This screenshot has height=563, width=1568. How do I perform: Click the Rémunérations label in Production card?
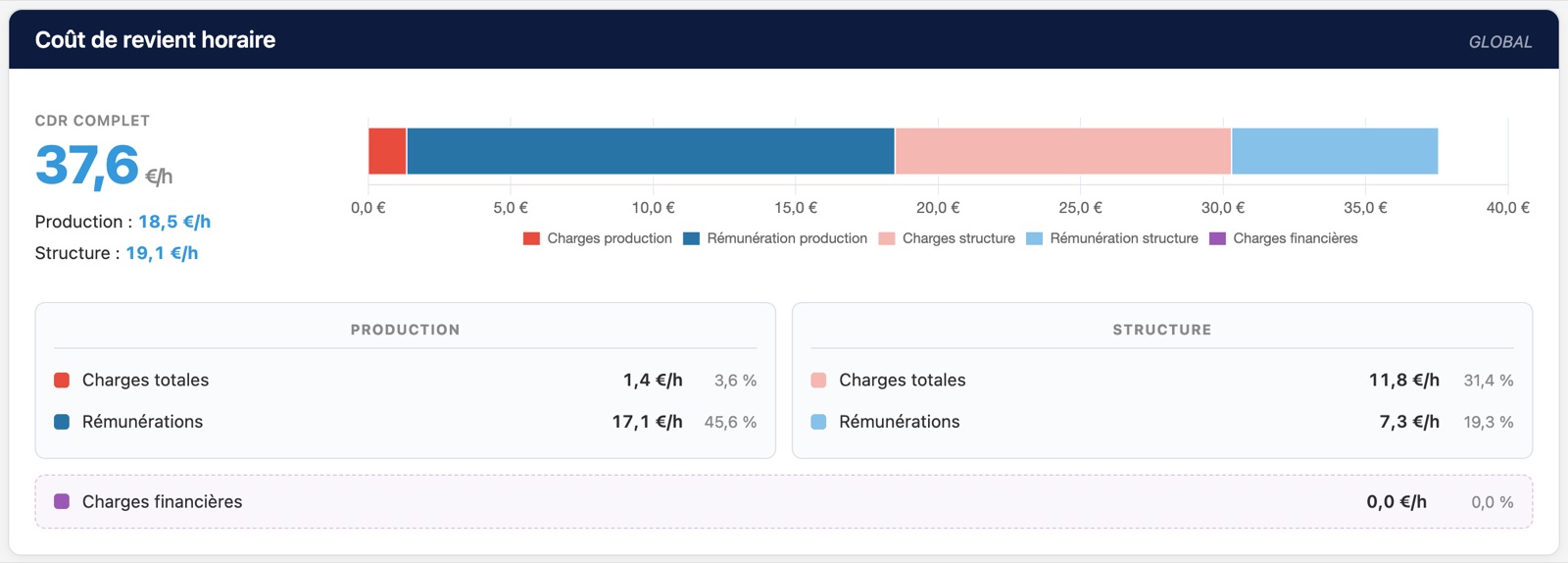pyautogui.click(x=142, y=422)
